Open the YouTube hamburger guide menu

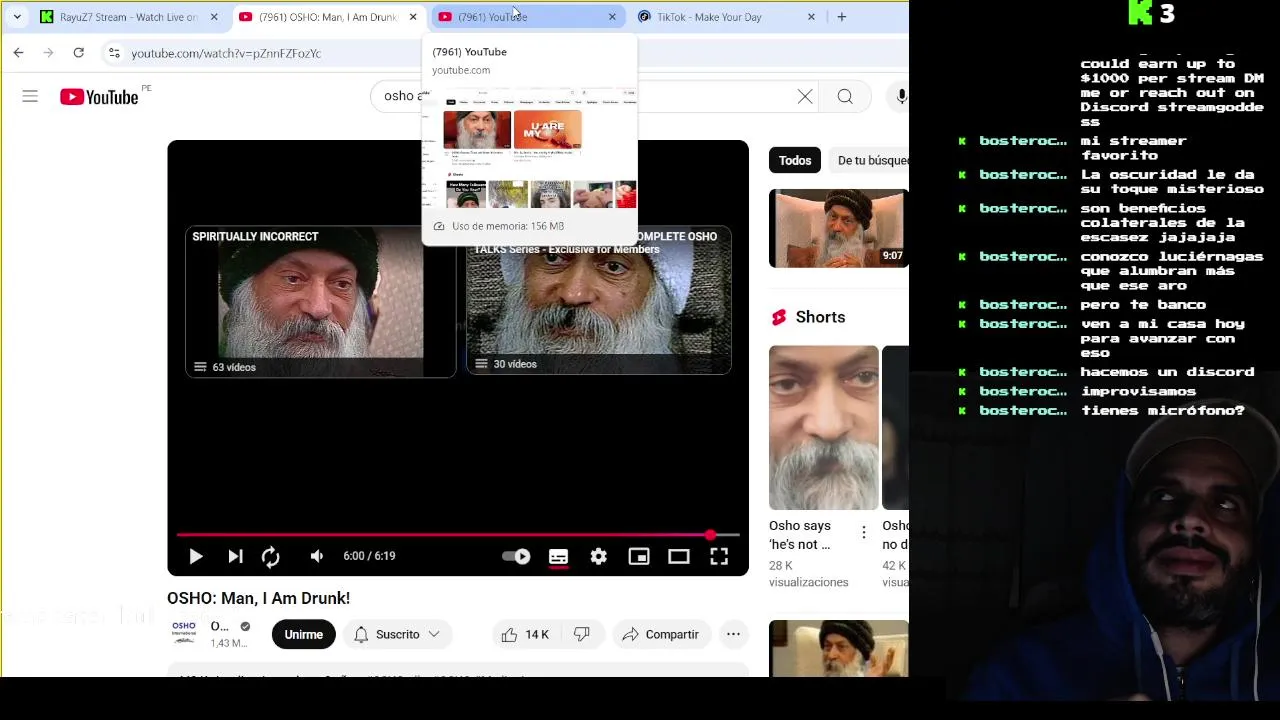pos(30,97)
